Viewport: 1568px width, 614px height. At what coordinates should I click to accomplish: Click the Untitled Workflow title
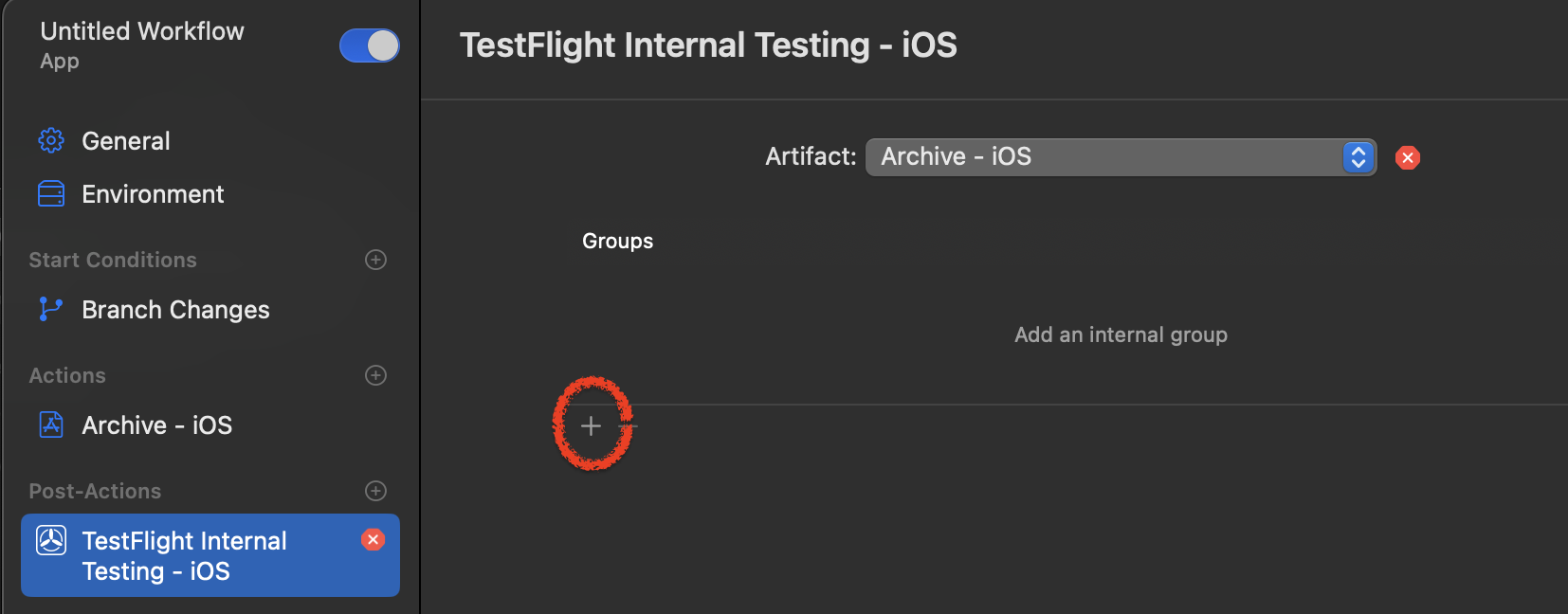(x=141, y=30)
